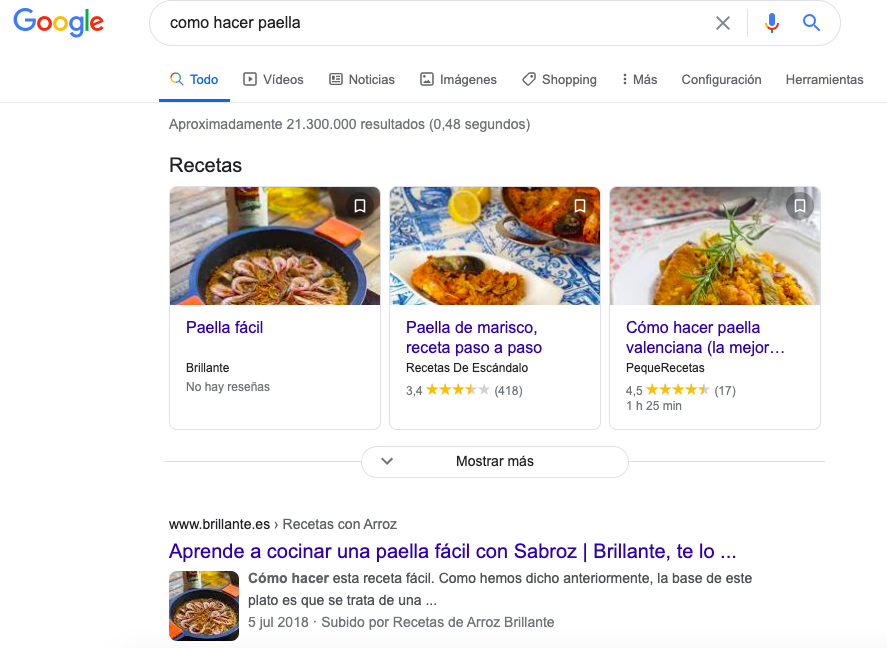Go to the Shopping tab
Image resolution: width=887 pixels, height=648 pixels.
click(x=559, y=80)
